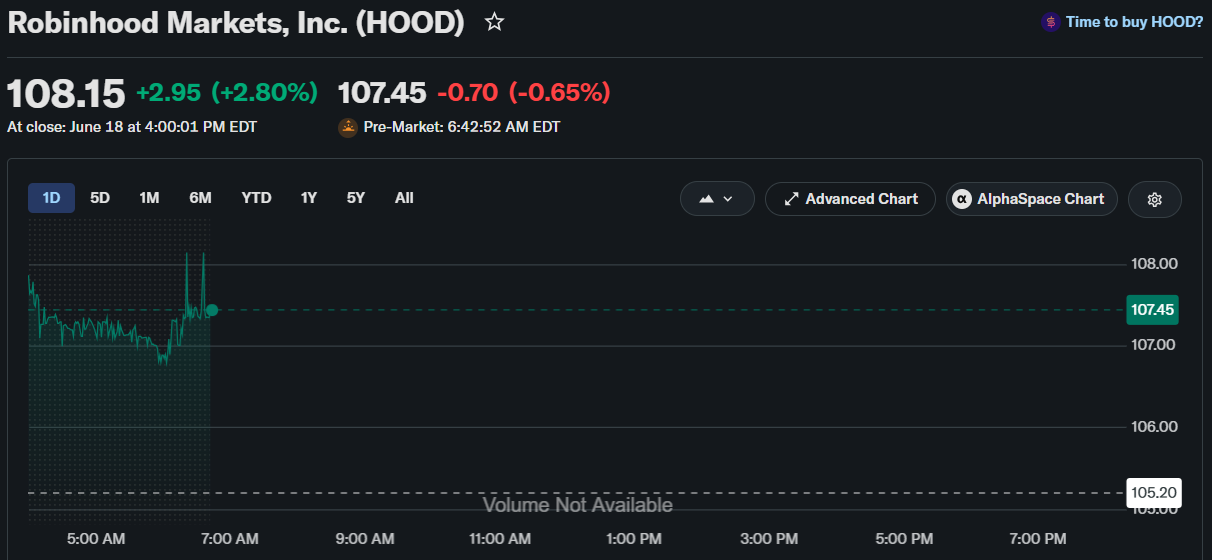This screenshot has width=1212, height=560.
Task: Select the 6M time range
Action: (200, 198)
